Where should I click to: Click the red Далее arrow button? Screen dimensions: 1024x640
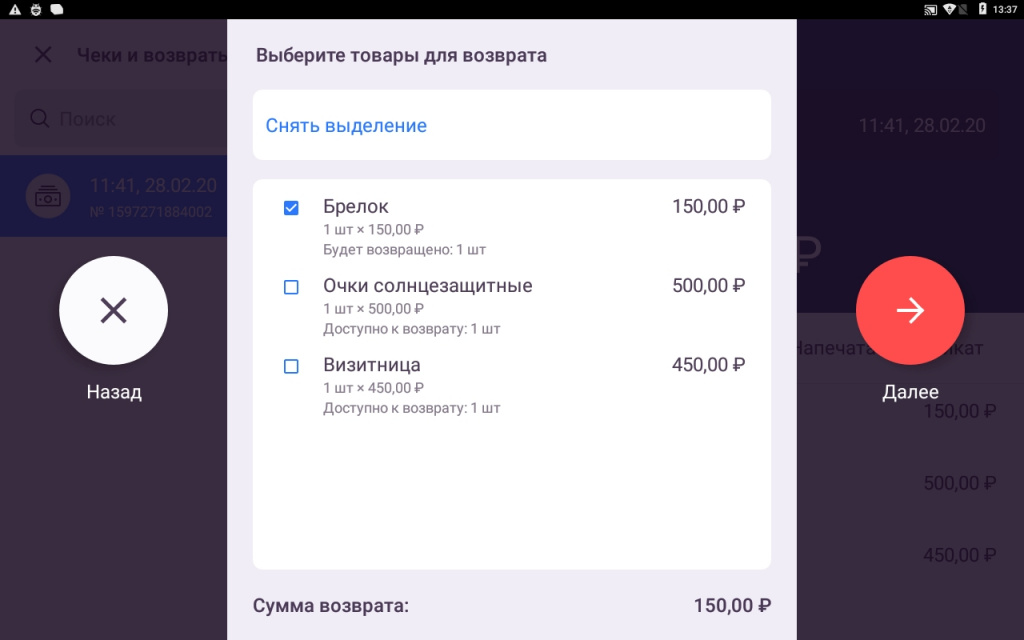tap(910, 310)
